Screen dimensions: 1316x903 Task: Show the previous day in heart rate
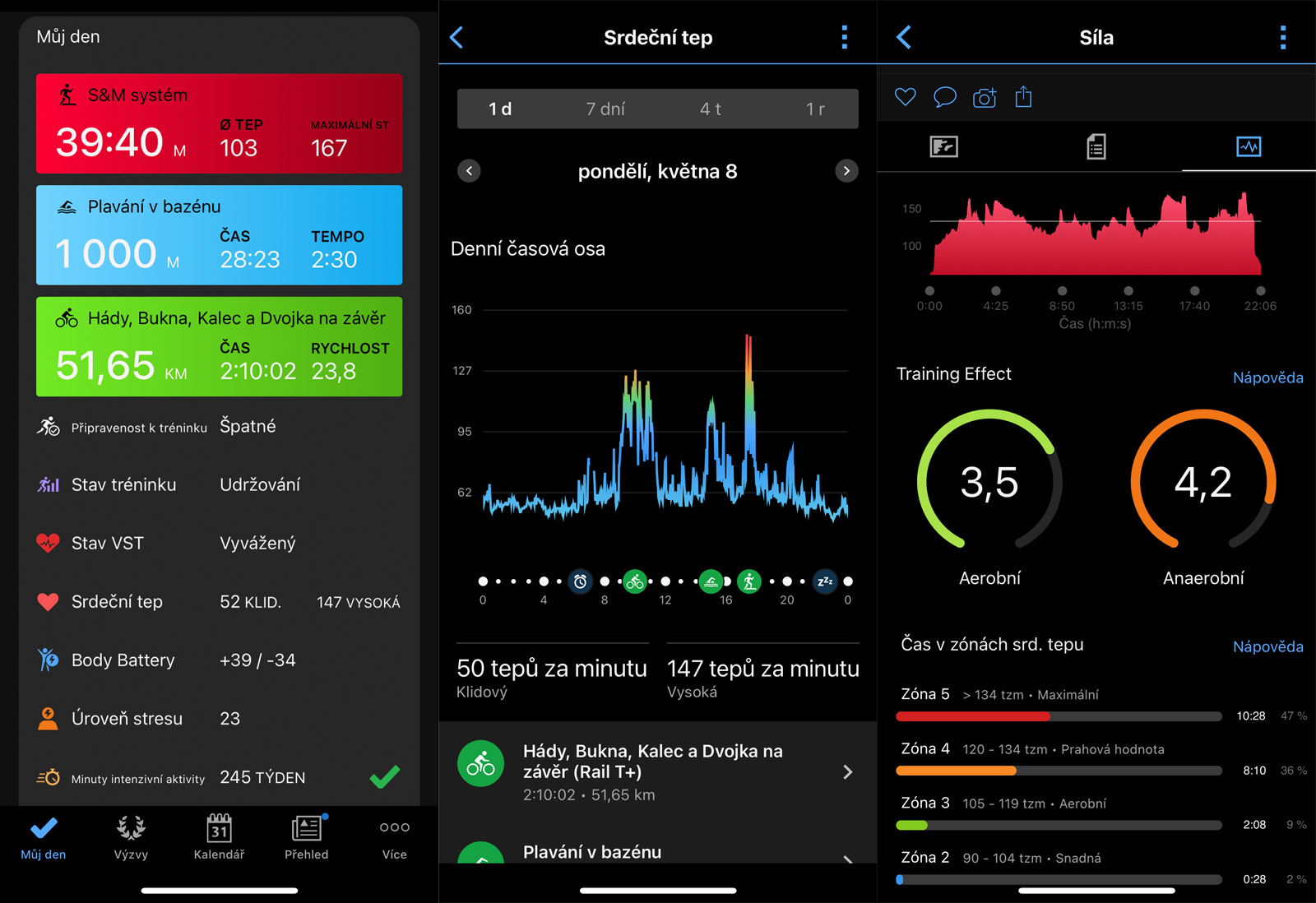point(469,171)
